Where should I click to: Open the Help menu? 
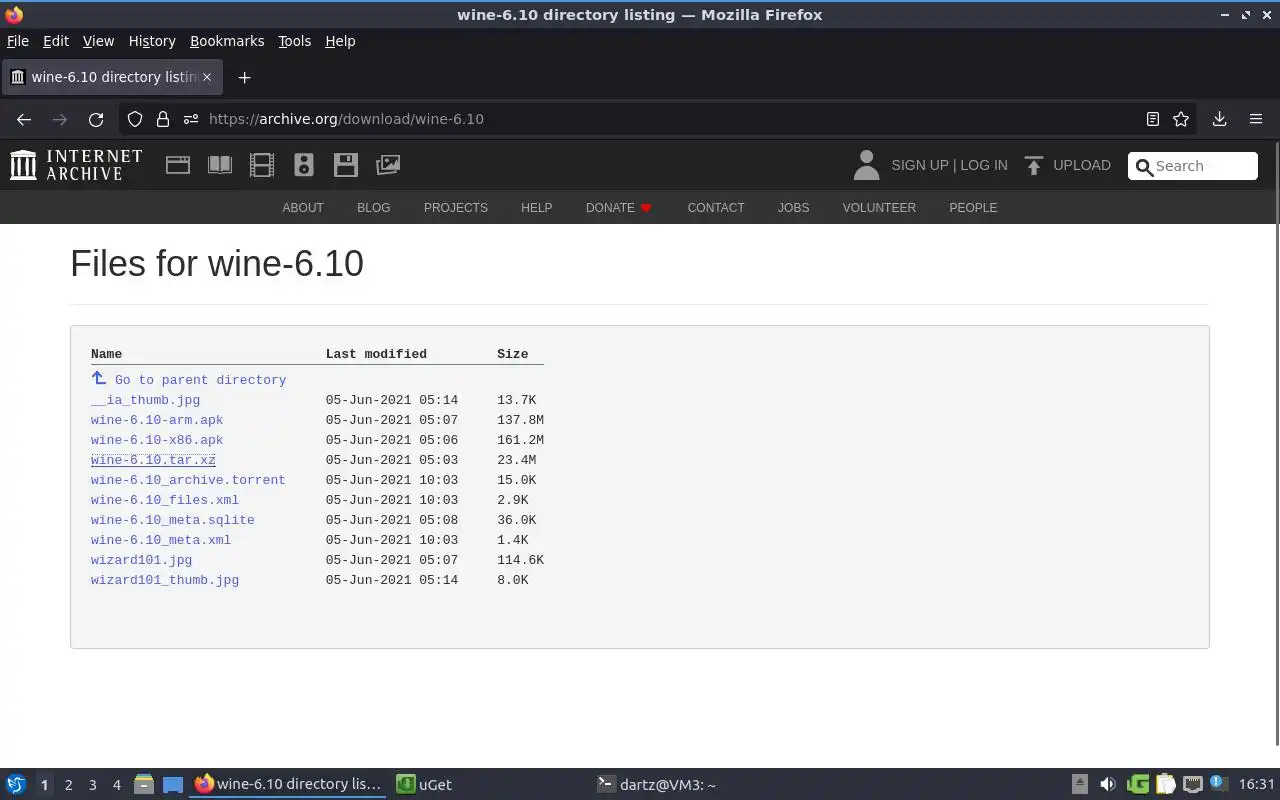tap(340, 41)
